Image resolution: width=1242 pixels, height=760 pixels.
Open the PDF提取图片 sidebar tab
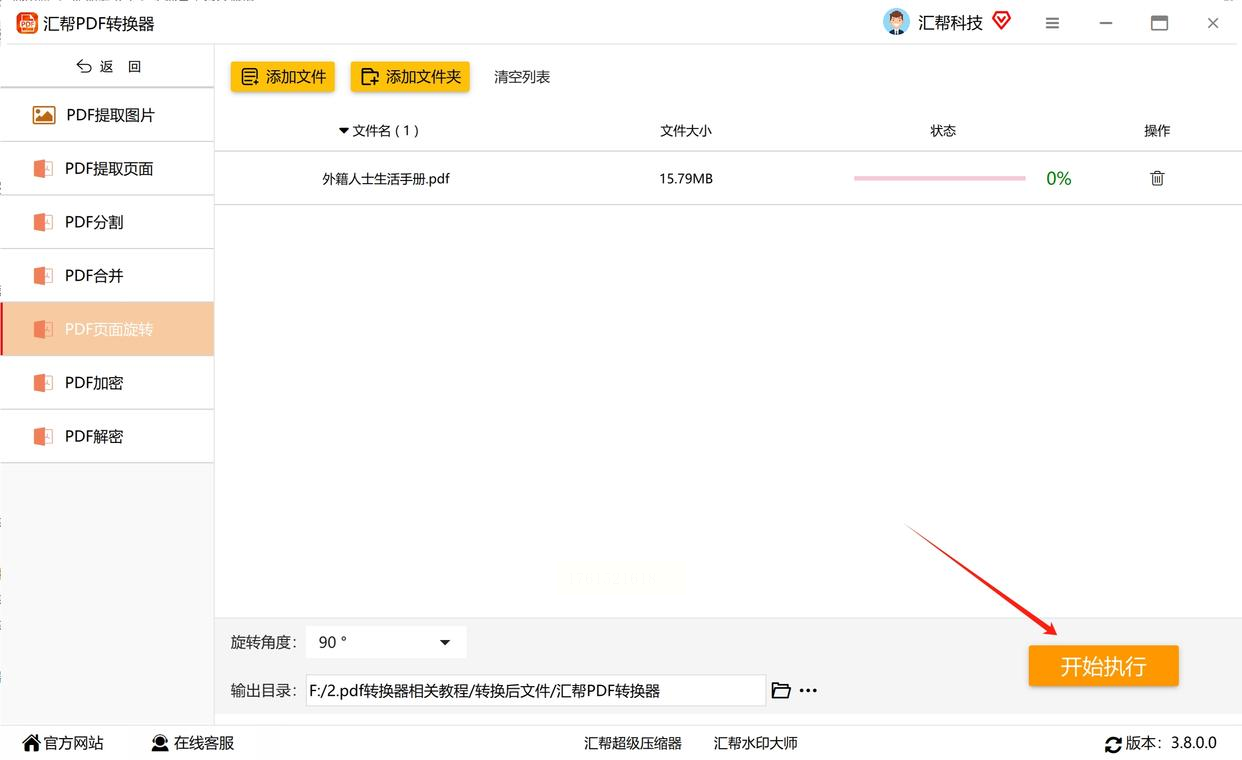tap(107, 115)
